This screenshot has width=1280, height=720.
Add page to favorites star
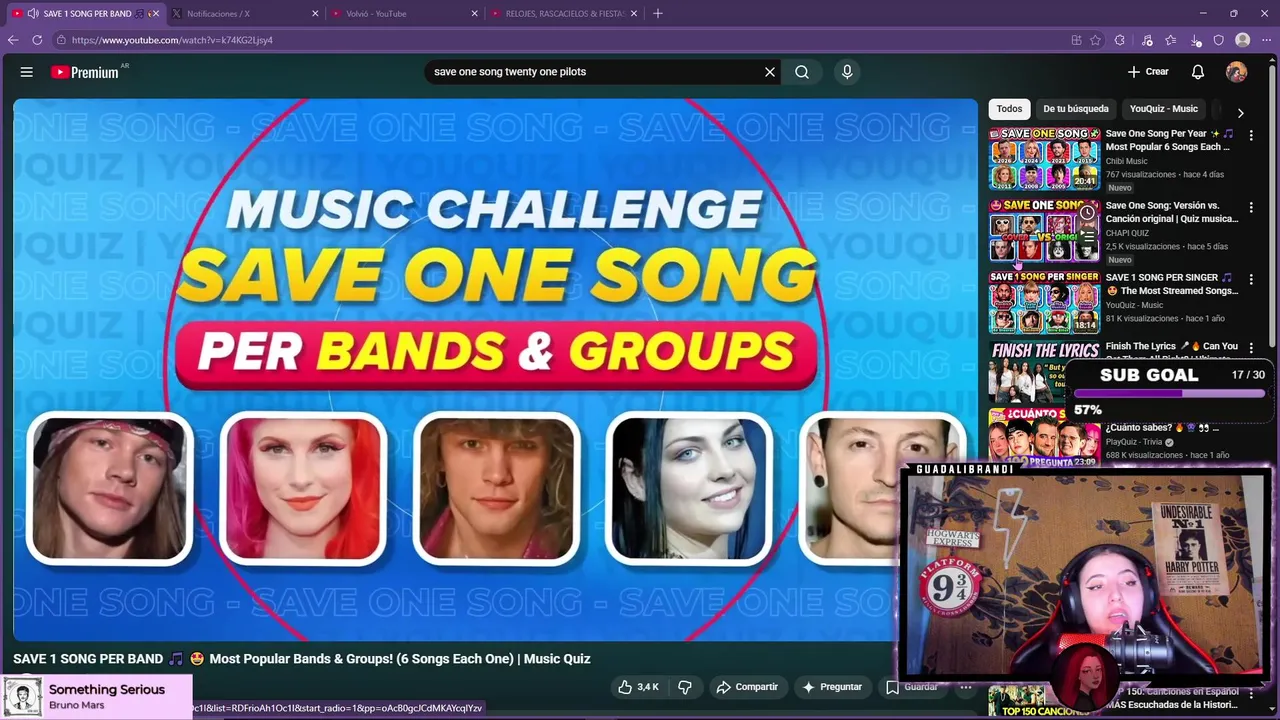tap(1096, 40)
